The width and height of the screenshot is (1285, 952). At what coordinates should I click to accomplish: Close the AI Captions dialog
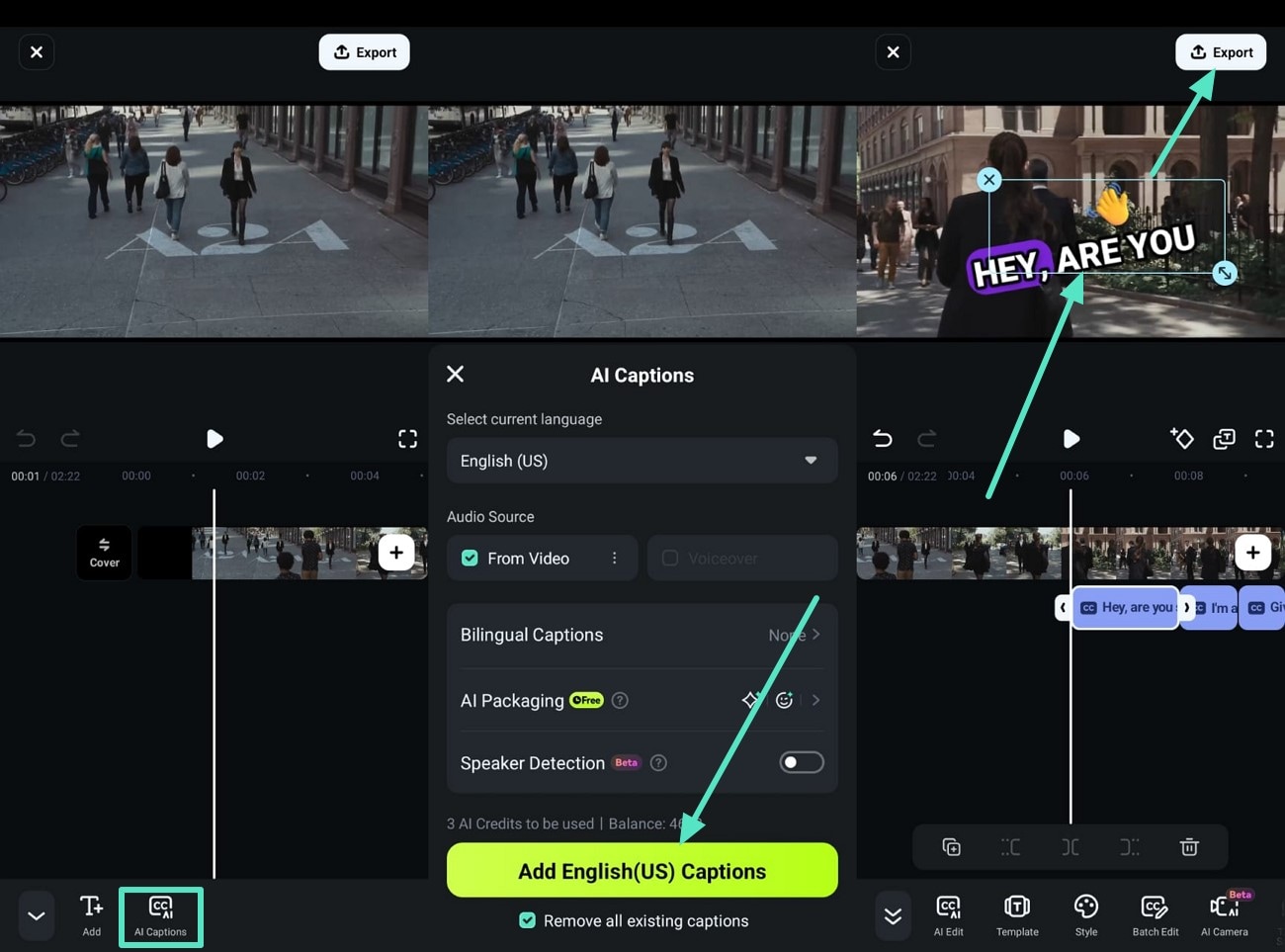(x=455, y=374)
